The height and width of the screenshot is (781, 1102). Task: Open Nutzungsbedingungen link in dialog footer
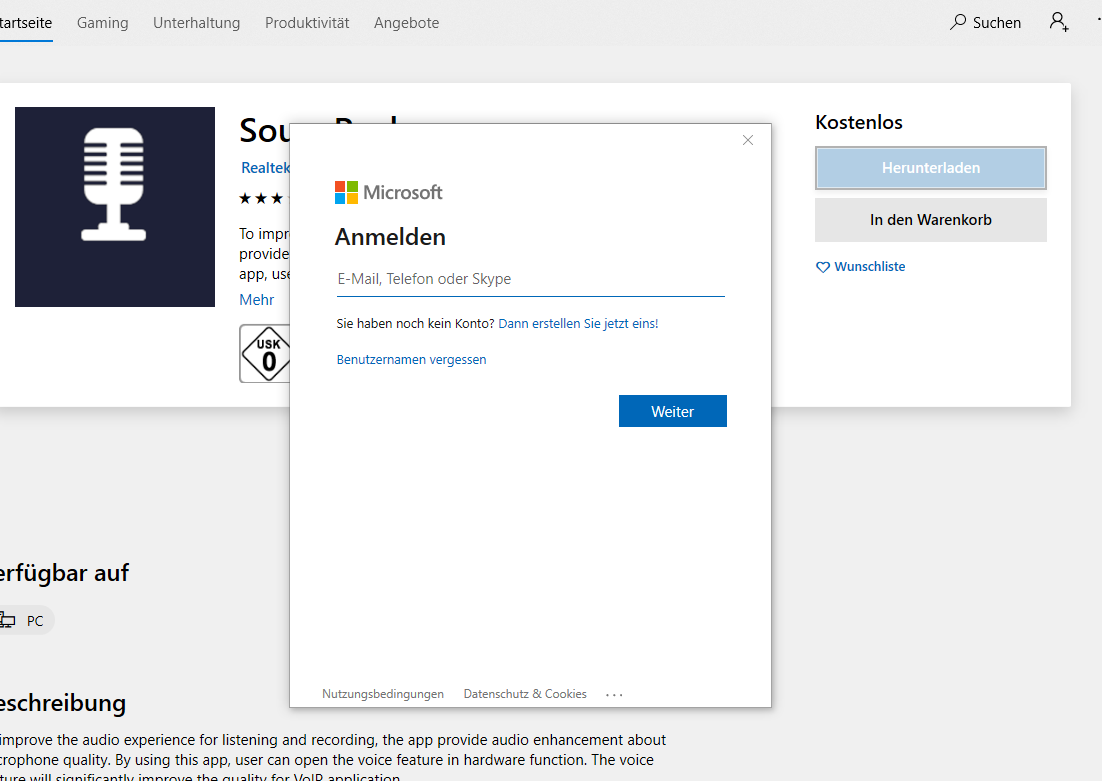pyautogui.click(x=383, y=694)
